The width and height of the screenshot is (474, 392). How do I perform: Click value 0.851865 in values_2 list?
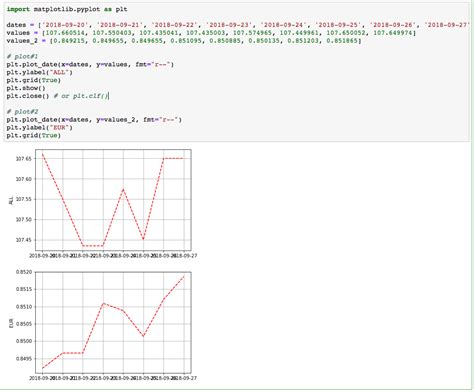click(x=342, y=41)
